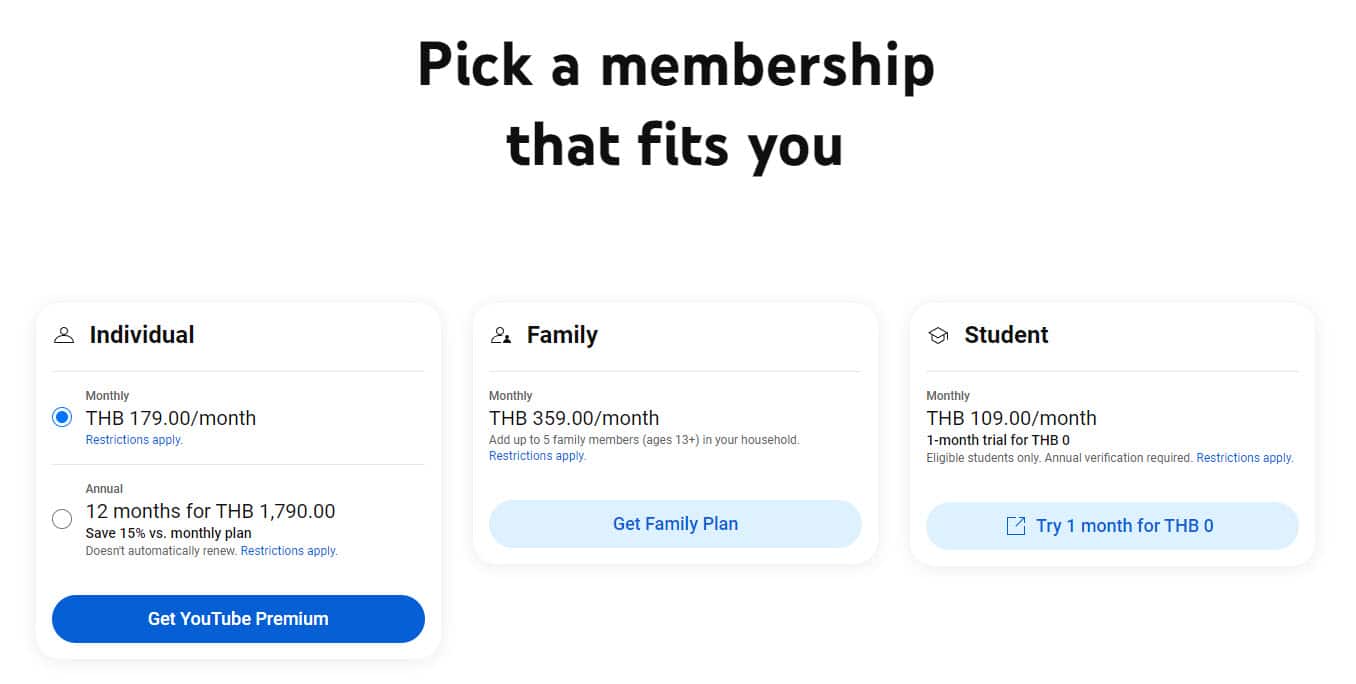Click the THB 359.00/month family price text
Image resolution: width=1356 pixels, height=684 pixels.
pyautogui.click(x=574, y=418)
